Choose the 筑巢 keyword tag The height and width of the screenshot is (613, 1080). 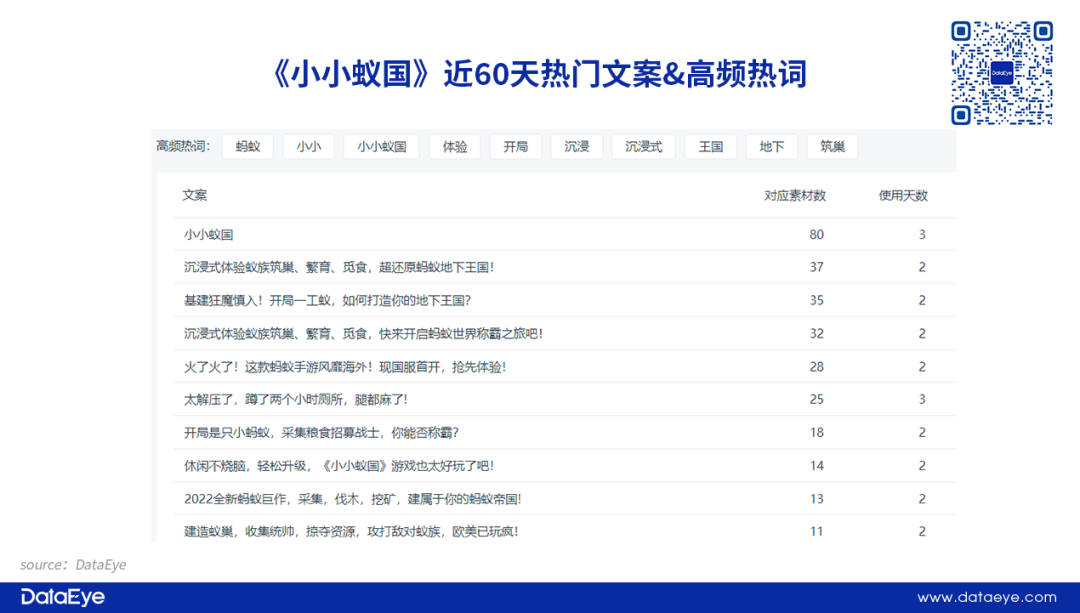point(832,147)
